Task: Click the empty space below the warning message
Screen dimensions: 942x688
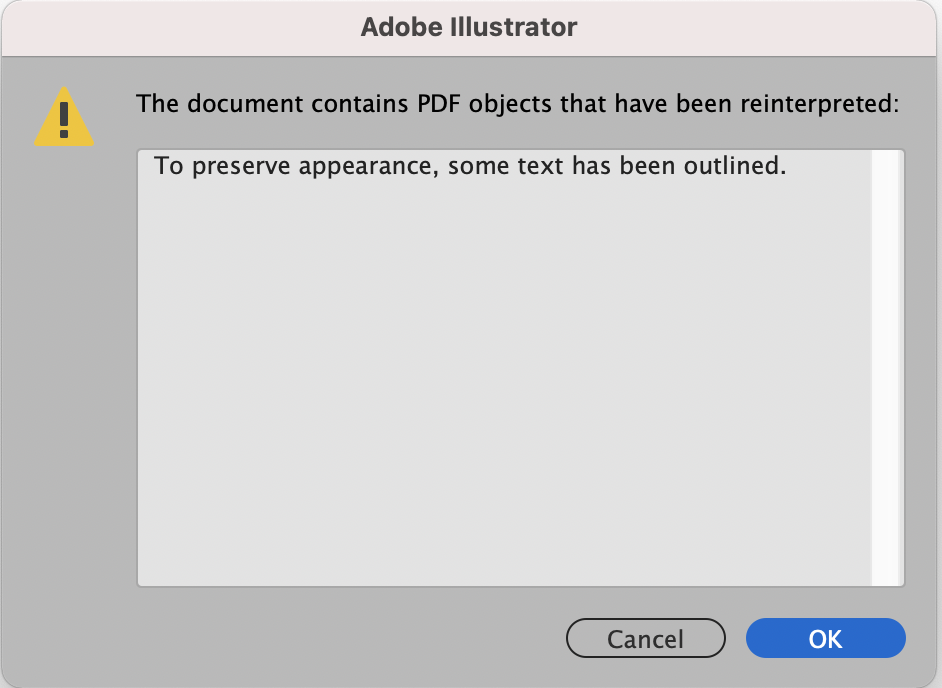Action: 500,400
